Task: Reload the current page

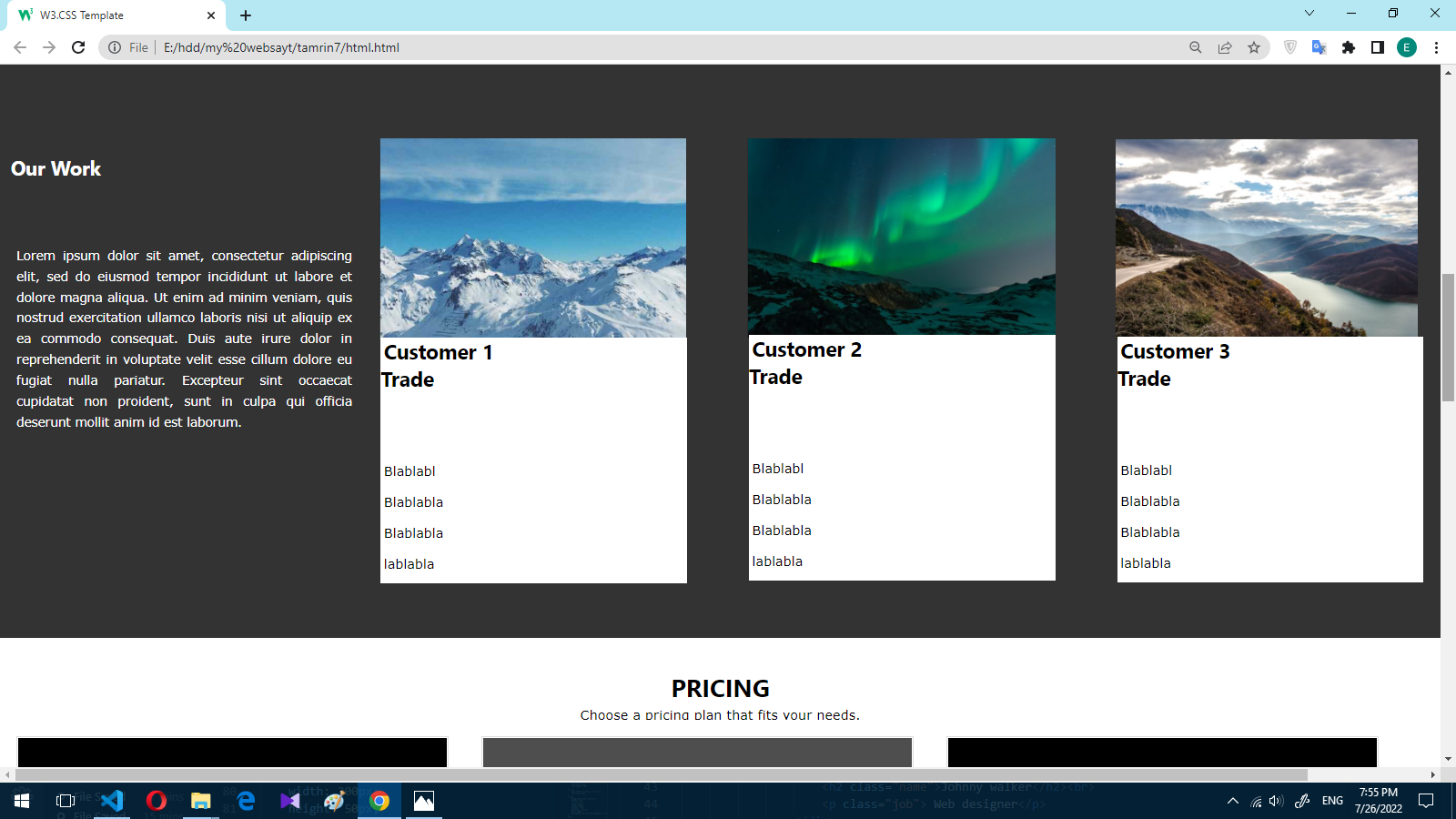Action: (x=78, y=47)
